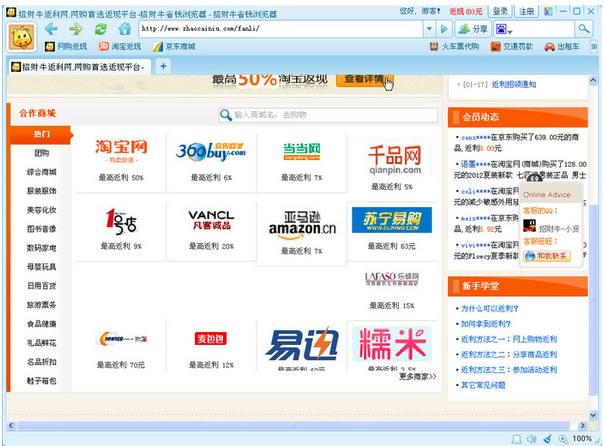Click the browser back arrow button

tap(51, 29)
